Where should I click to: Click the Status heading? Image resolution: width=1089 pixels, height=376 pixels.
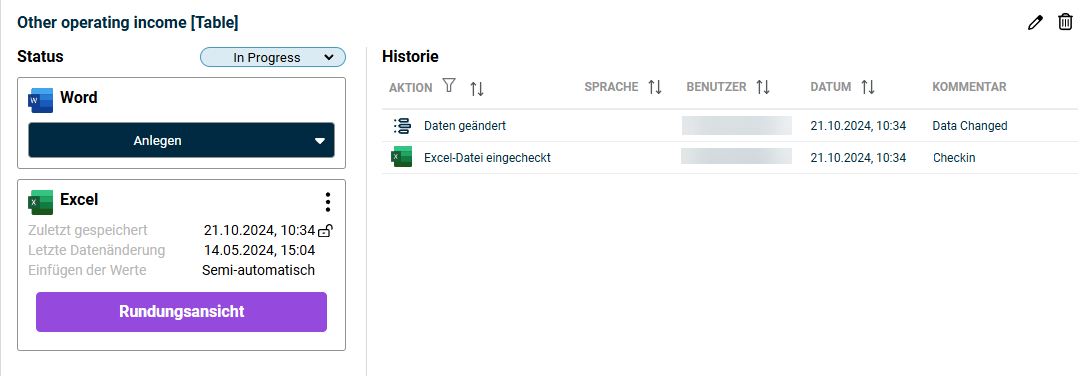click(x=40, y=57)
